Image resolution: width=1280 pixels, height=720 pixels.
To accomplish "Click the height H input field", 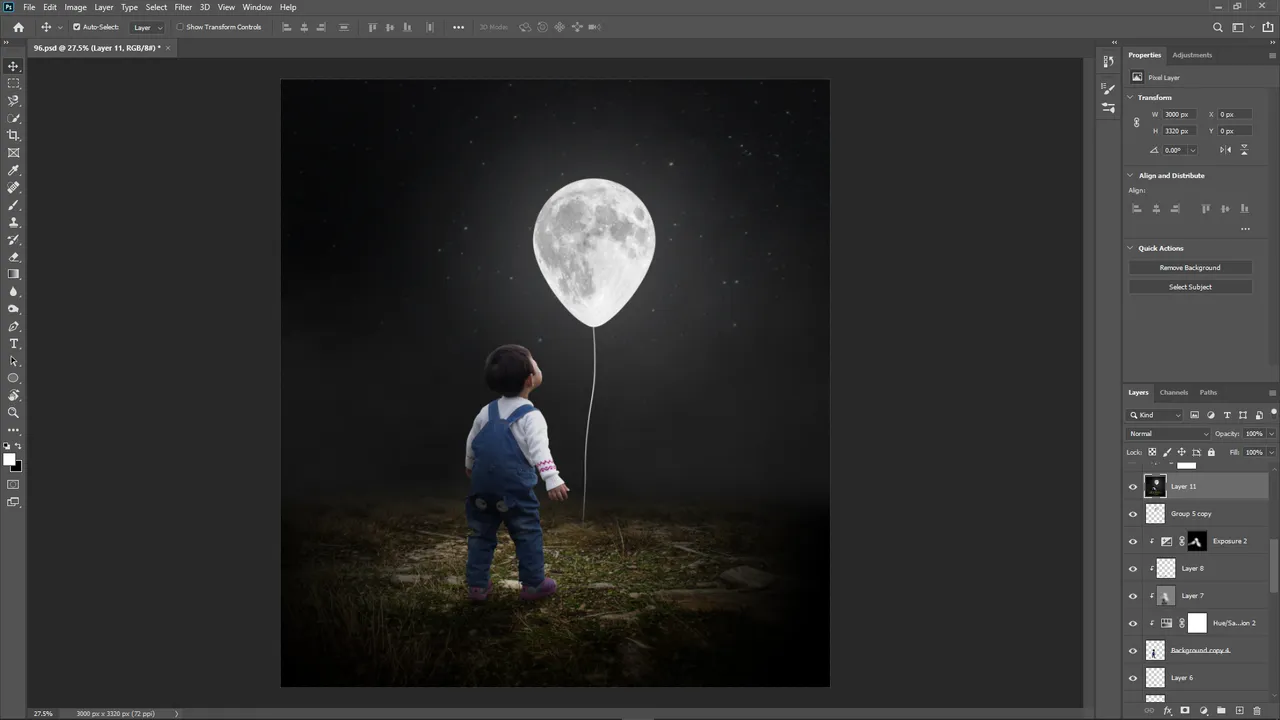I will (1177, 131).
